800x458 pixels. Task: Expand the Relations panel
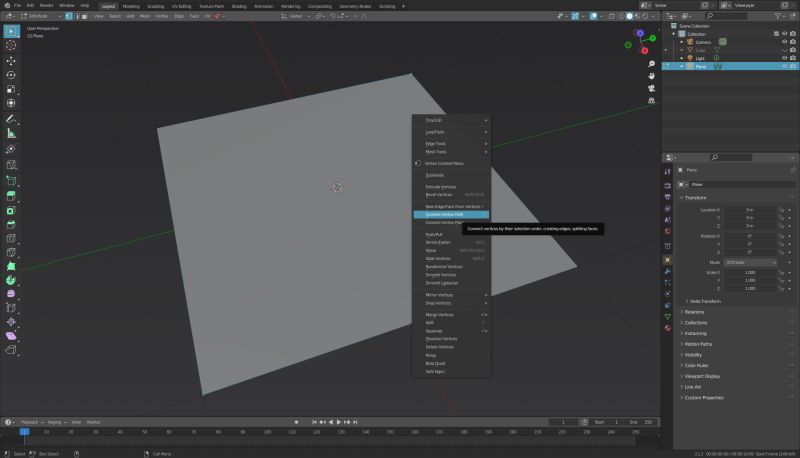point(694,312)
